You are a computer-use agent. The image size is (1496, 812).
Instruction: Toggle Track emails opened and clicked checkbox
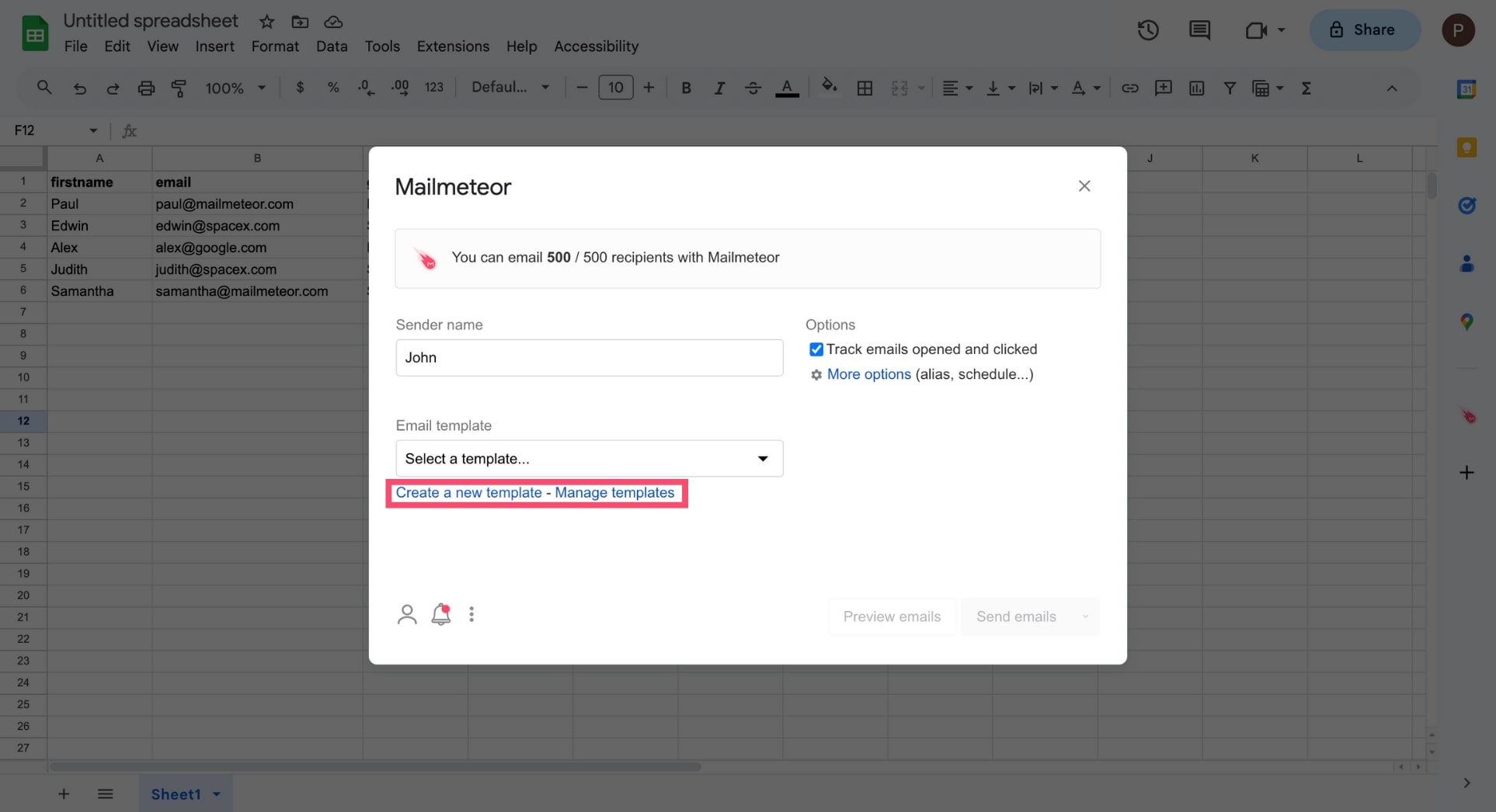(x=816, y=349)
